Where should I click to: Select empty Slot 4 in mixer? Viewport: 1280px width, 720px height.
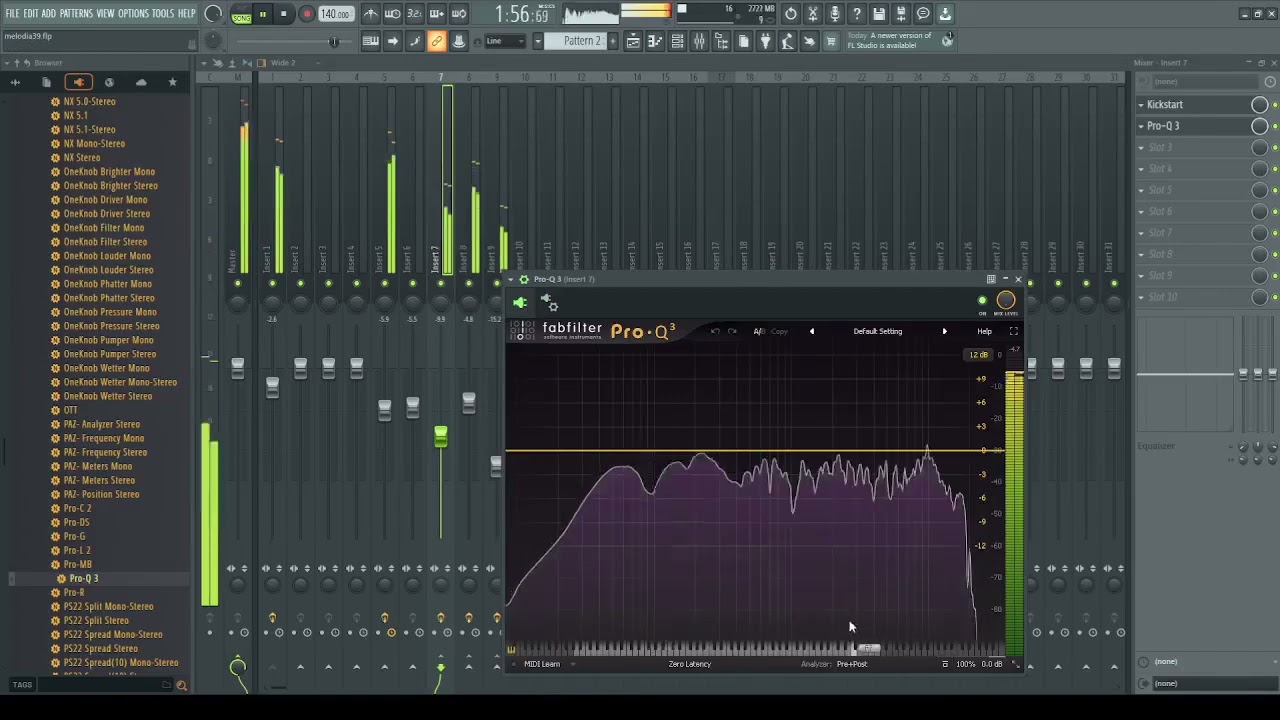(x=1193, y=168)
